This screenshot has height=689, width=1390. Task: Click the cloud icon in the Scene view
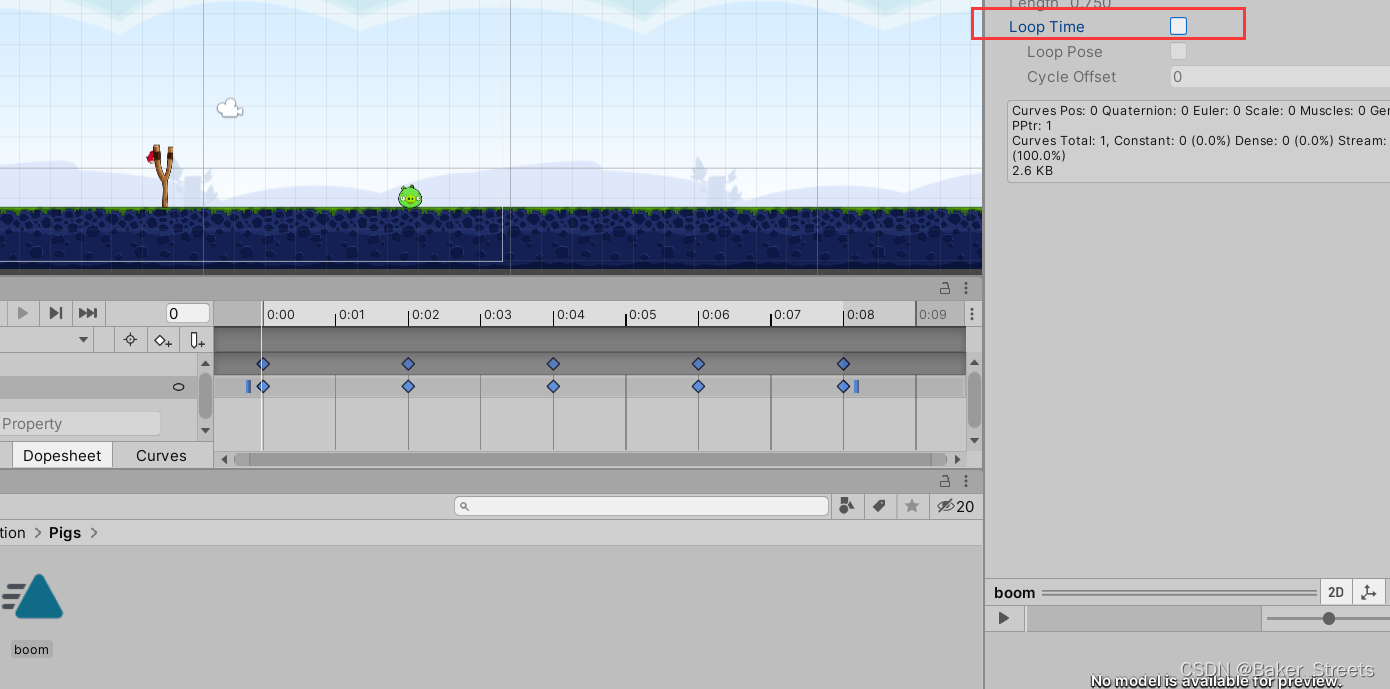coord(230,108)
